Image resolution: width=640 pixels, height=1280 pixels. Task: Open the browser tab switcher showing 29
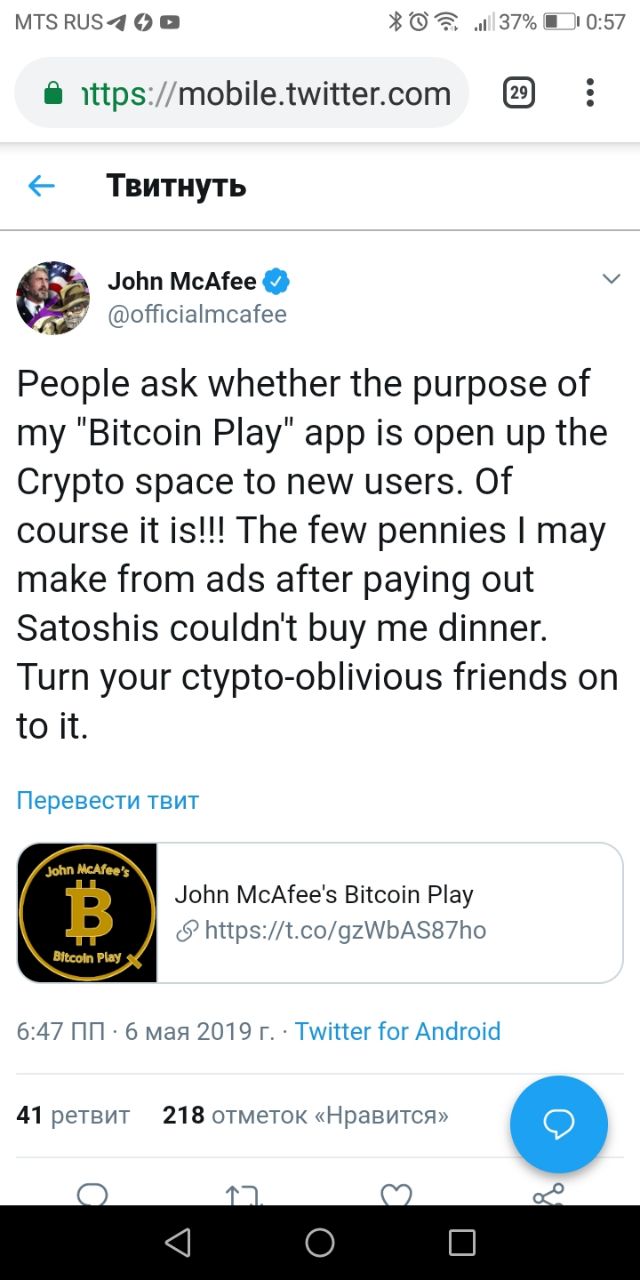click(x=518, y=94)
